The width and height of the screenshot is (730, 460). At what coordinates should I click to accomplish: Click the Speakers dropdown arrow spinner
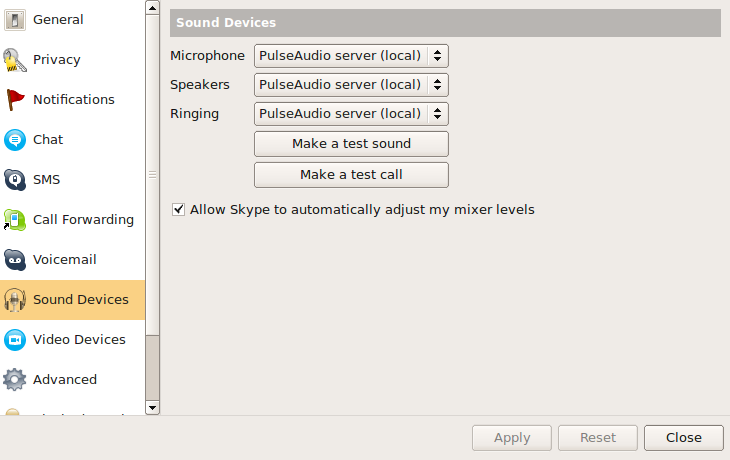coord(437,85)
